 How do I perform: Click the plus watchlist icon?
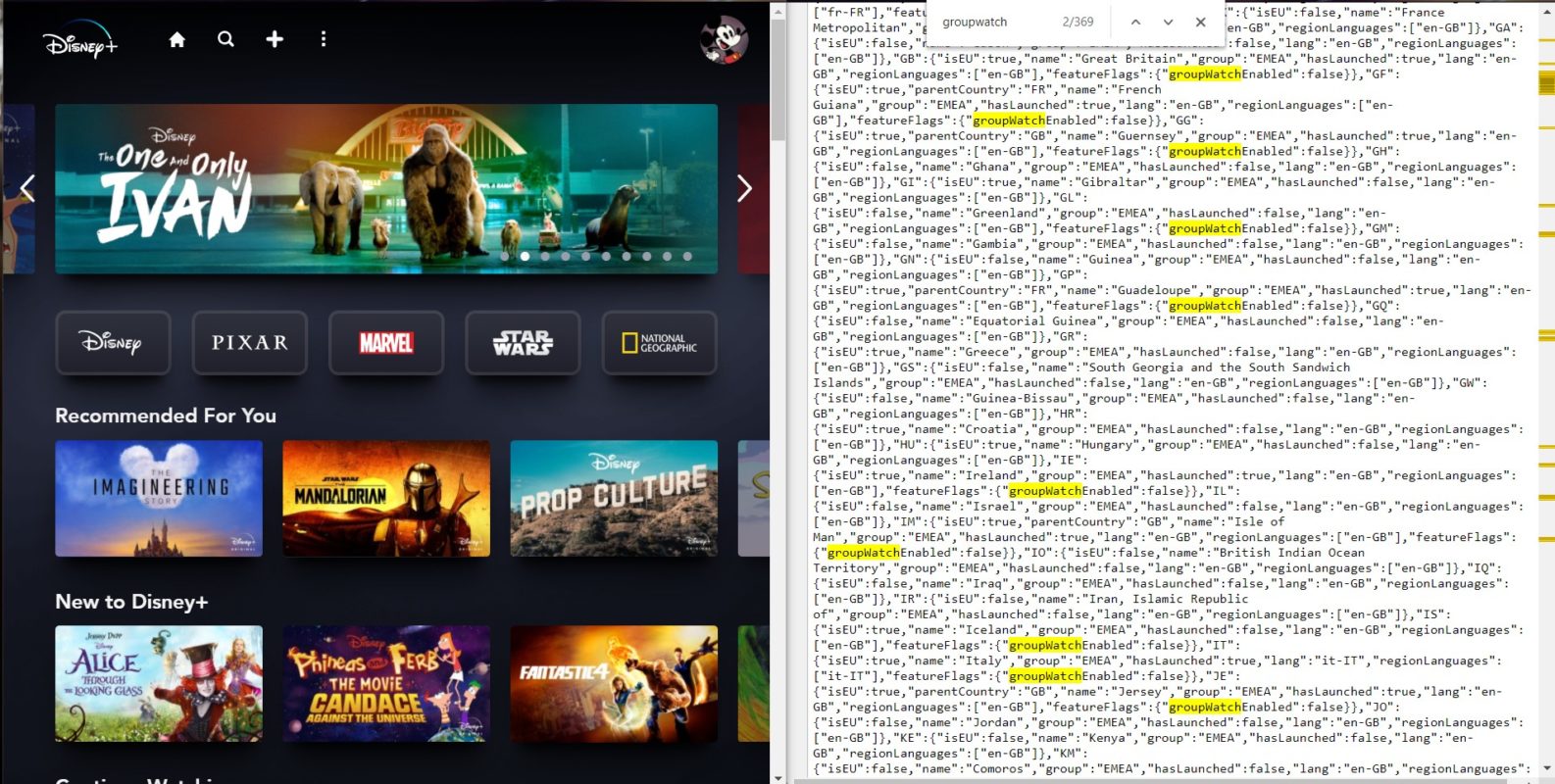point(275,39)
